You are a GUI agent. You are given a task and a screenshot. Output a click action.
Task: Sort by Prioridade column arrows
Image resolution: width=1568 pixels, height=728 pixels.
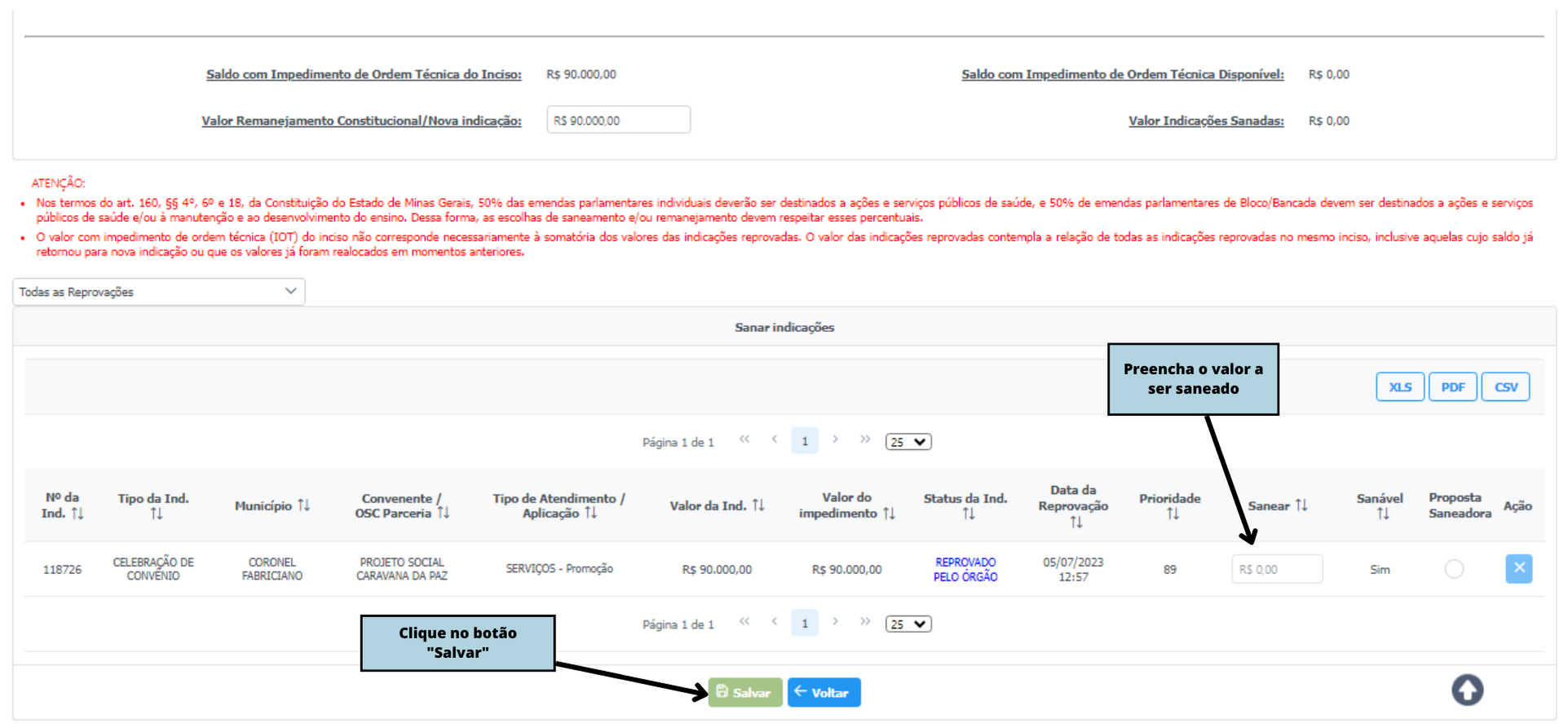click(x=1173, y=514)
